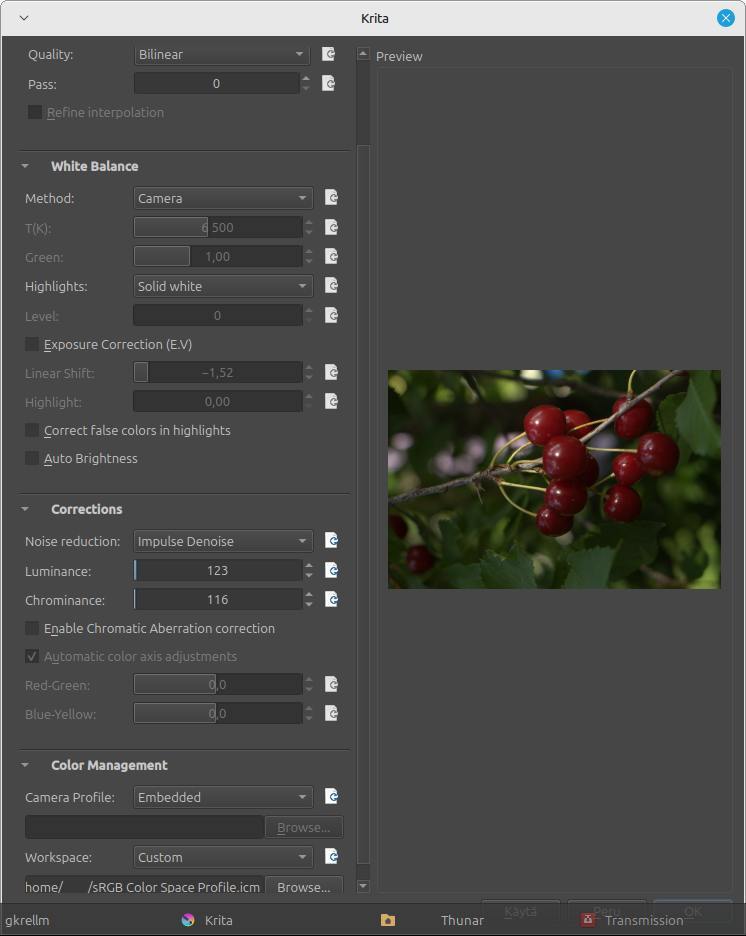The width and height of the screenshot is (746, 936).
Task: Click the Krita icon in the taskbar
Action: pyautogui.click(x=188, y=920)
